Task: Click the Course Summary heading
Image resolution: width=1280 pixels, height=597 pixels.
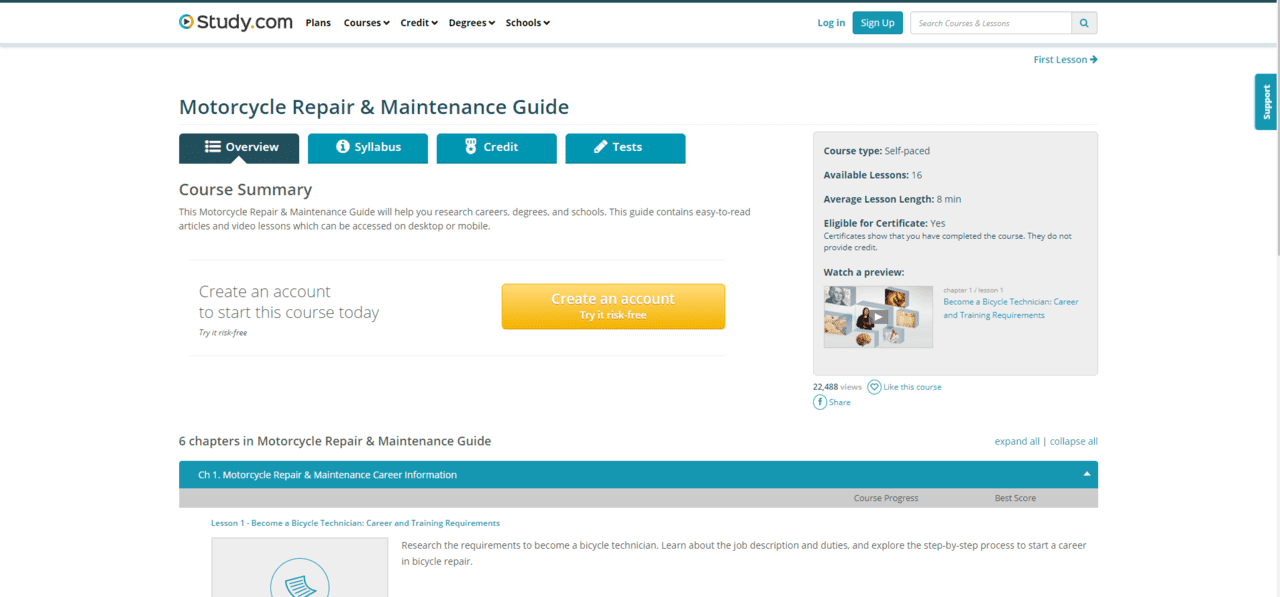Action: 245,190
